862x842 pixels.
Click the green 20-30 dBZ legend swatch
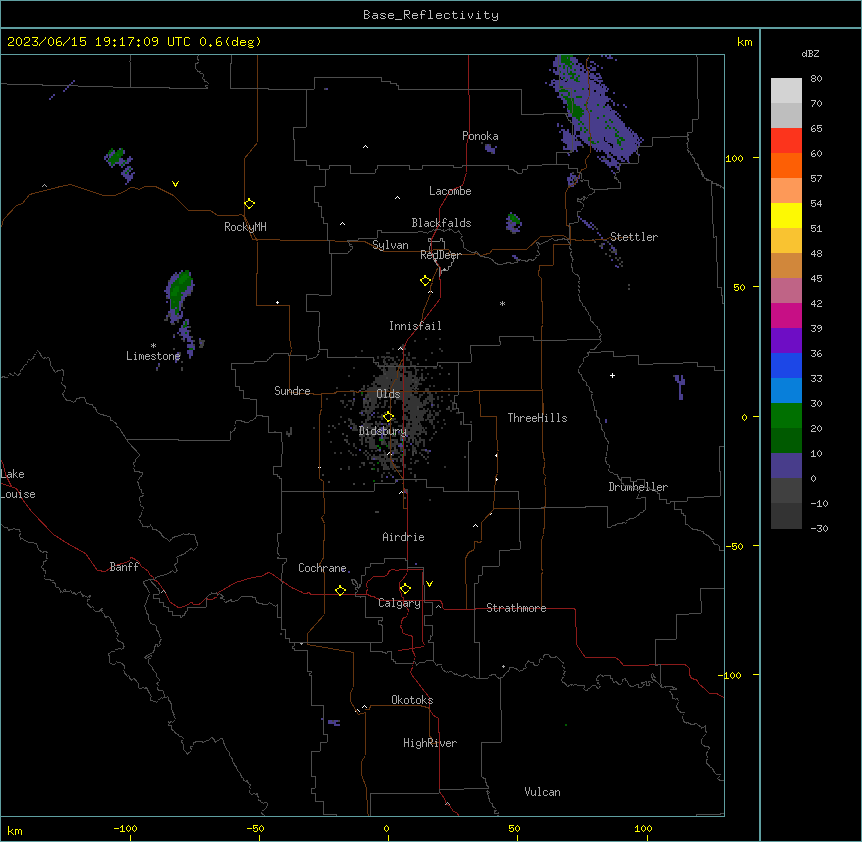pyautogui.click(x=786, y=416)
